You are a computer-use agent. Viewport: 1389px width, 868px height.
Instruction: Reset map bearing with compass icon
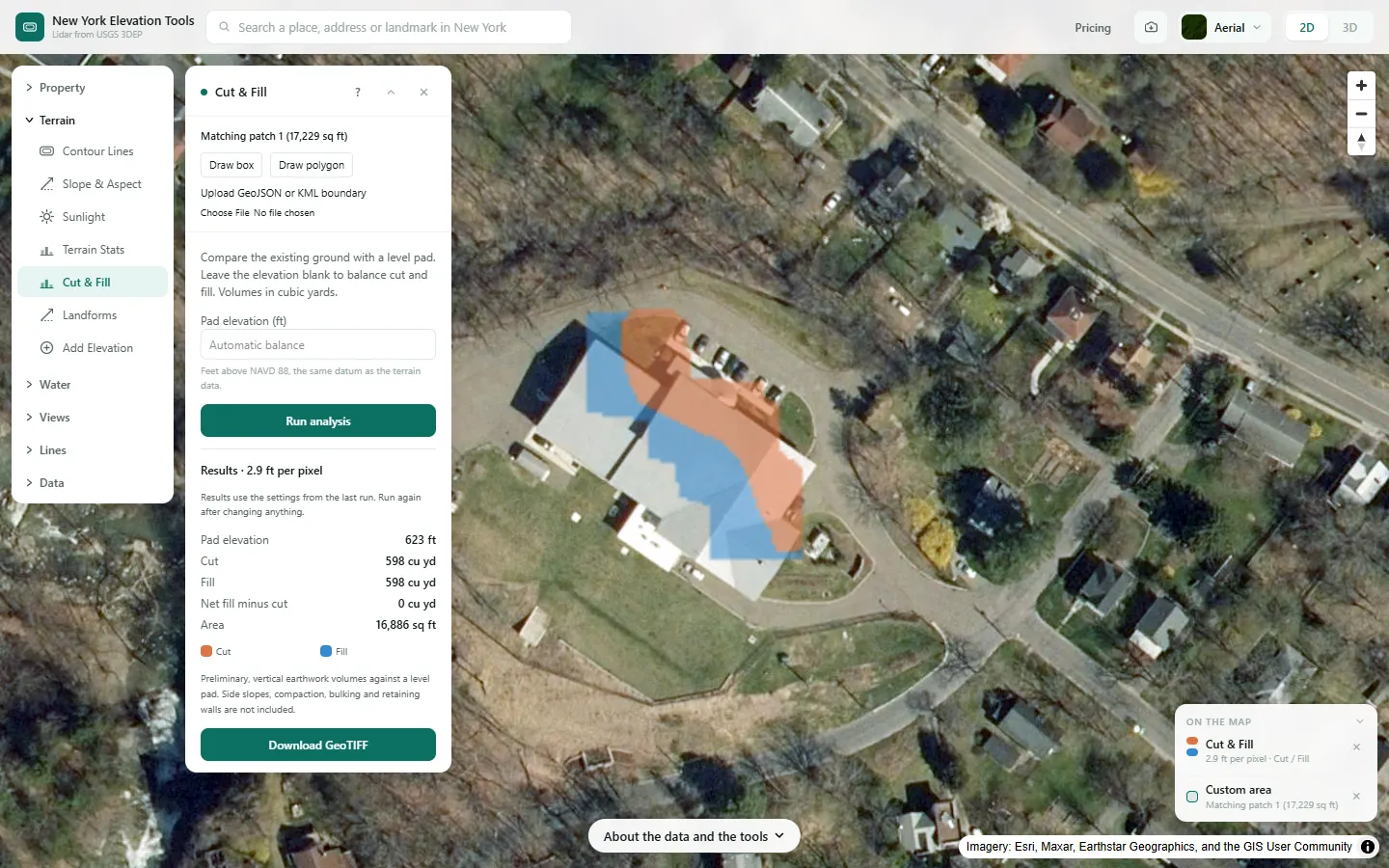click(1361, 142)
